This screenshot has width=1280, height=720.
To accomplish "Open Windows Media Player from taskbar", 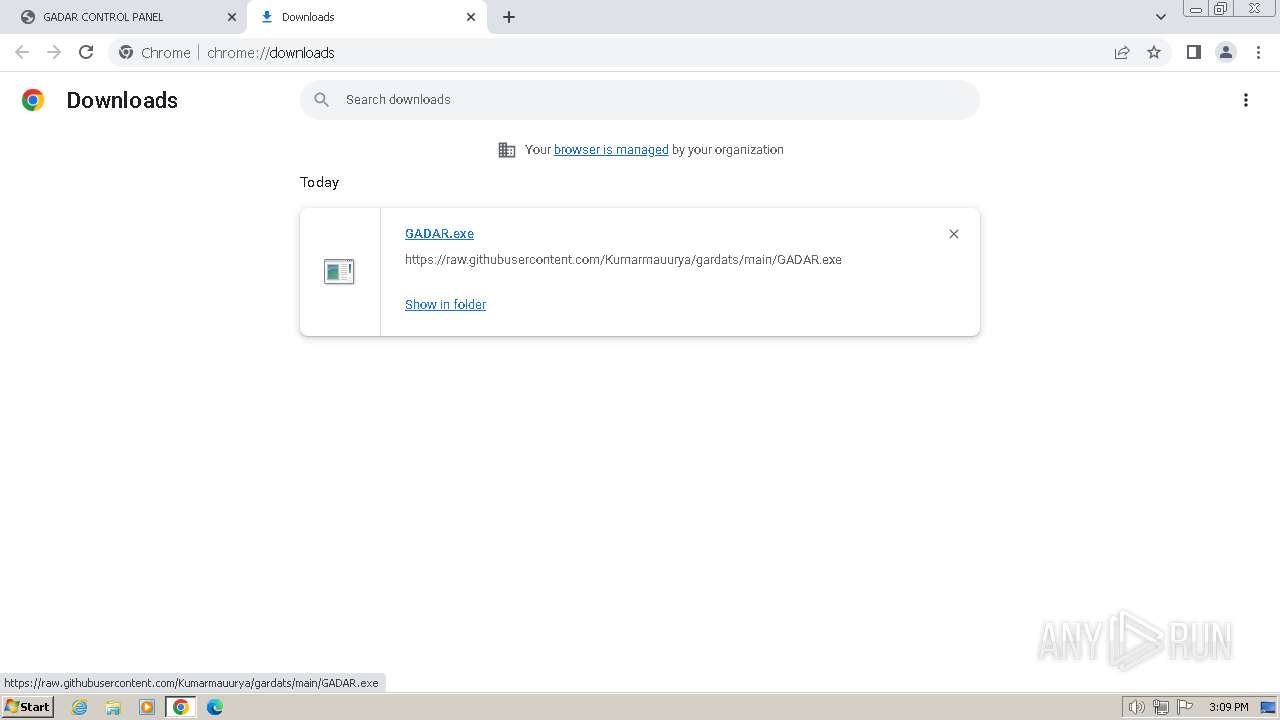I will point(147,707).
